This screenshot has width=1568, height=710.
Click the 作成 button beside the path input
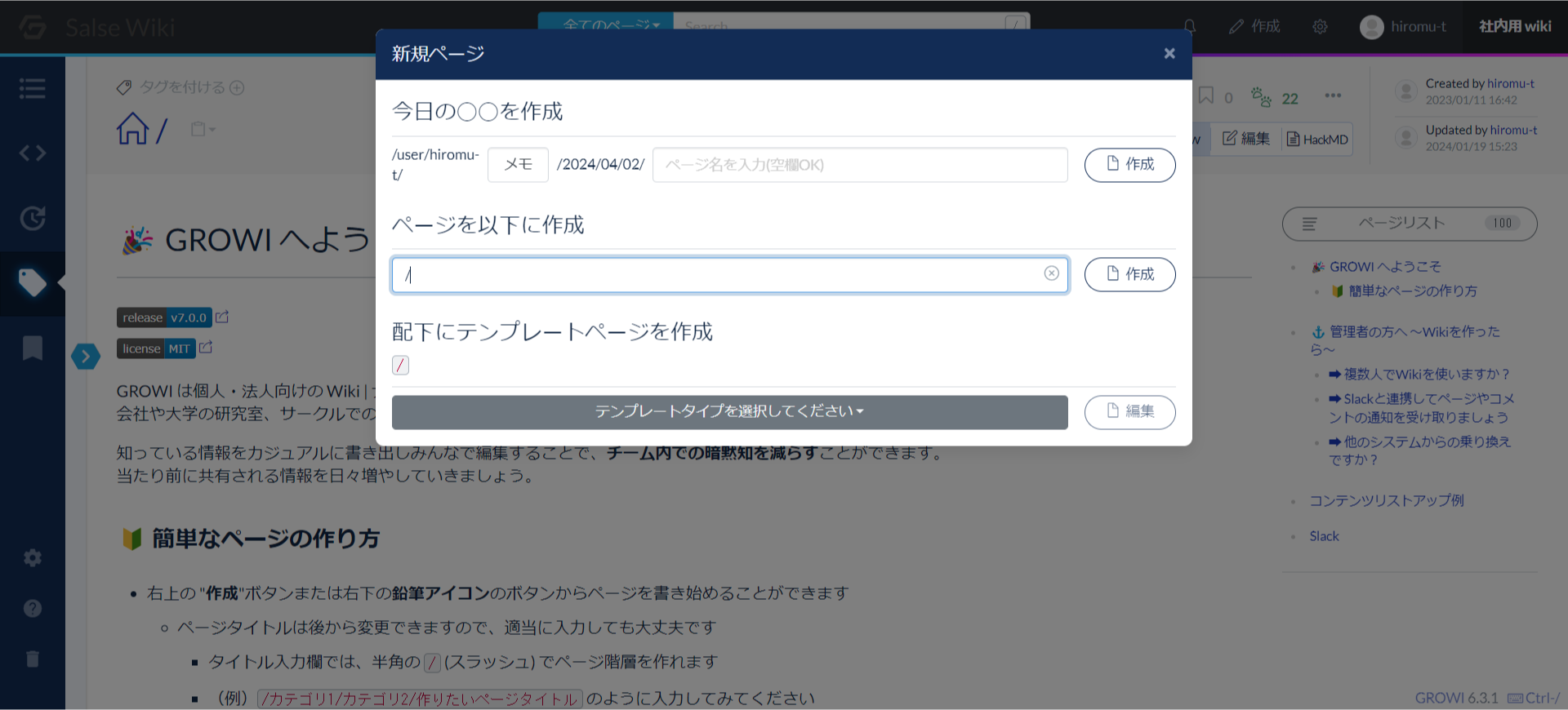pos(1129,274)
